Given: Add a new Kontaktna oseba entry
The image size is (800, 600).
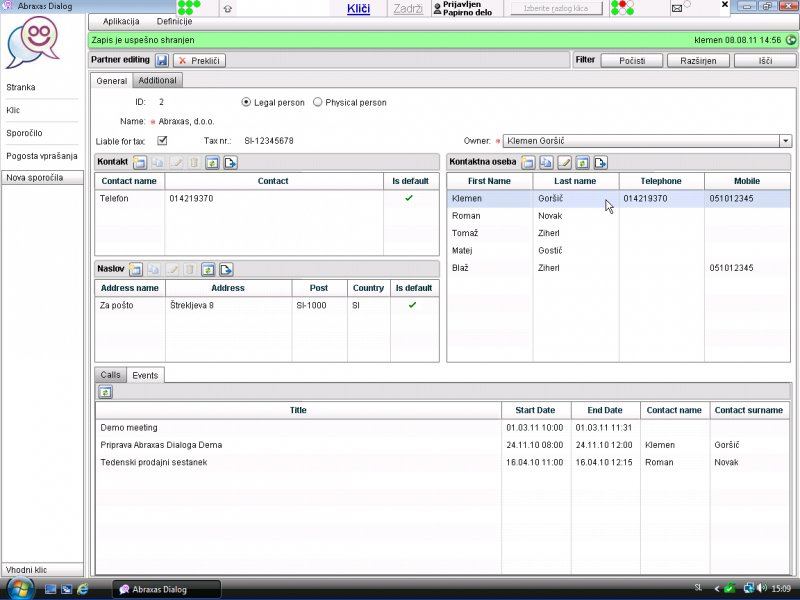Looking at the screenshot, I should pos(528,163).
